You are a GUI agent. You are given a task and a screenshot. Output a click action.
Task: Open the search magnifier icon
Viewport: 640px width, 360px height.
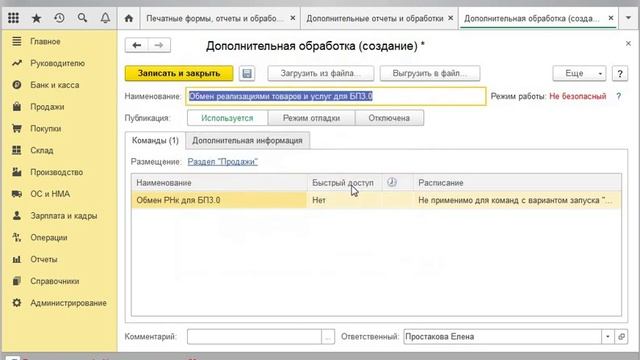pyautogui.click(x=82, y=18)
